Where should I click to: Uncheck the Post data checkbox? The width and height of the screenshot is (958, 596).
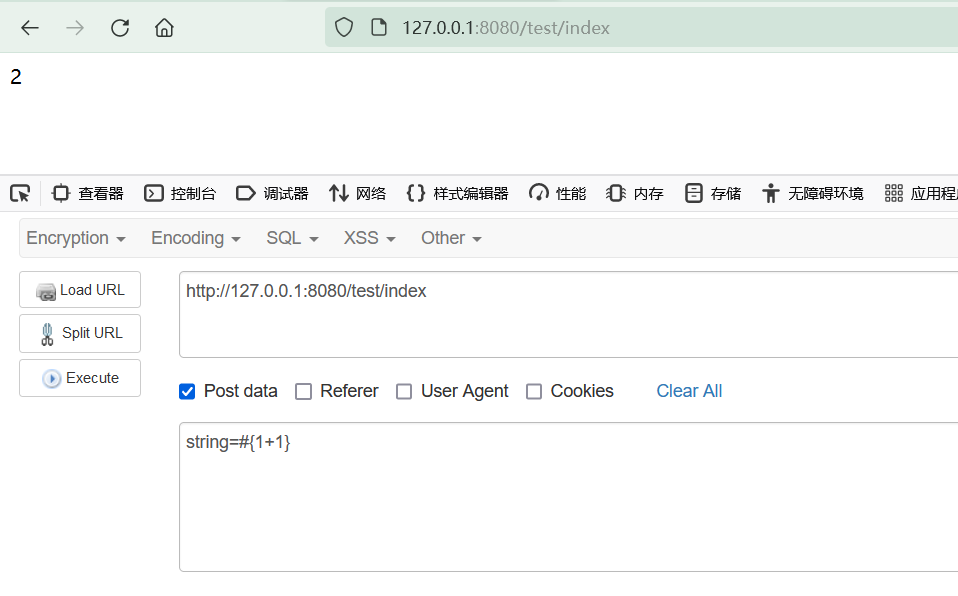tap(187, 391)
